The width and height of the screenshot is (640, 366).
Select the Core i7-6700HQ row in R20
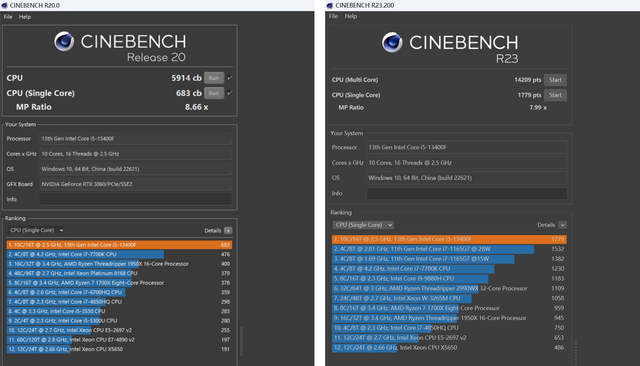tap(119, 292)
